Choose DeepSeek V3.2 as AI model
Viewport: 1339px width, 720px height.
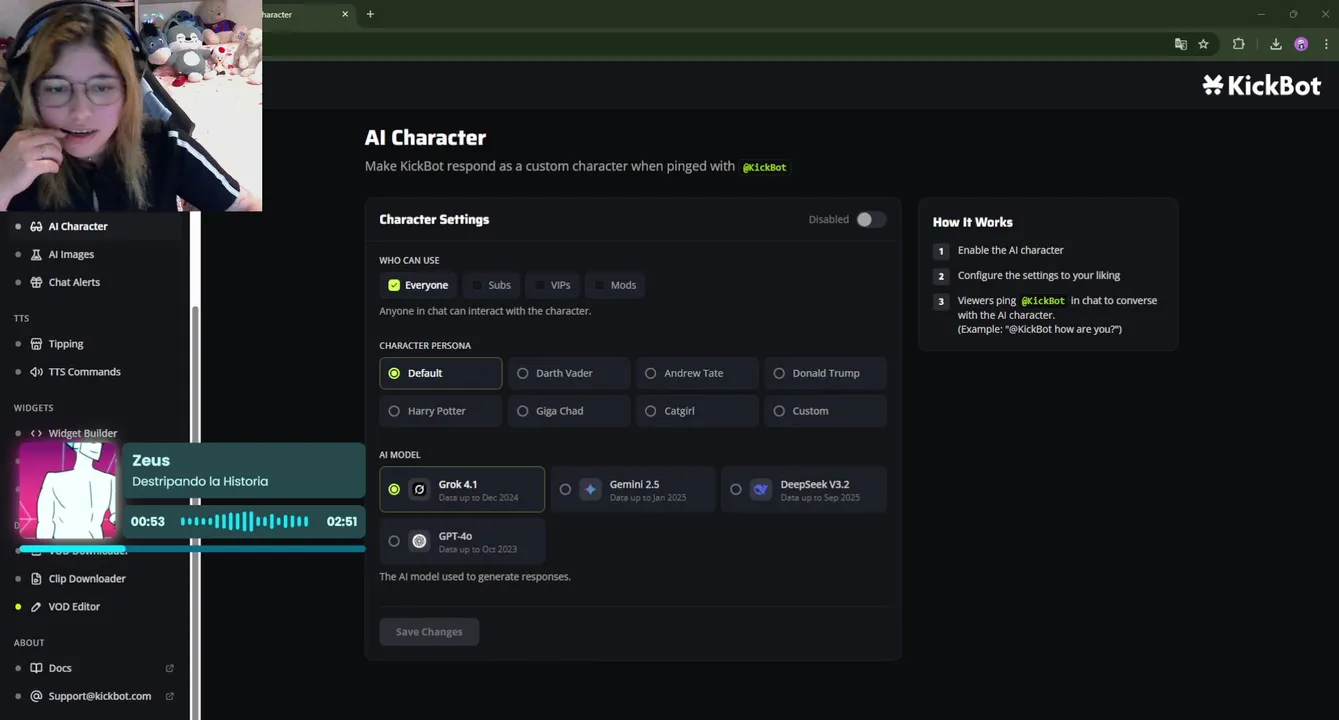pos(804,489)
